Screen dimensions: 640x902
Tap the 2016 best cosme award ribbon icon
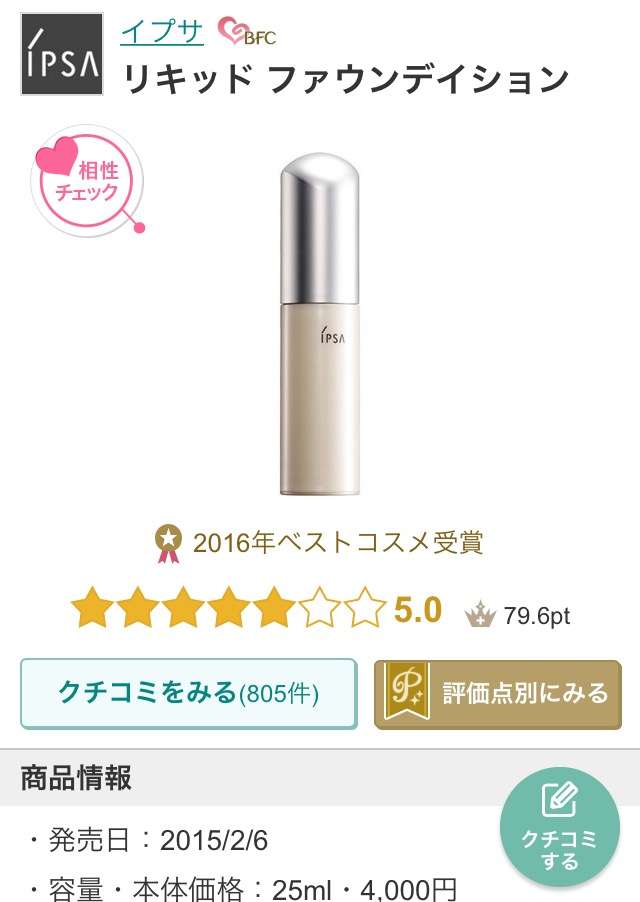(168, 544)
